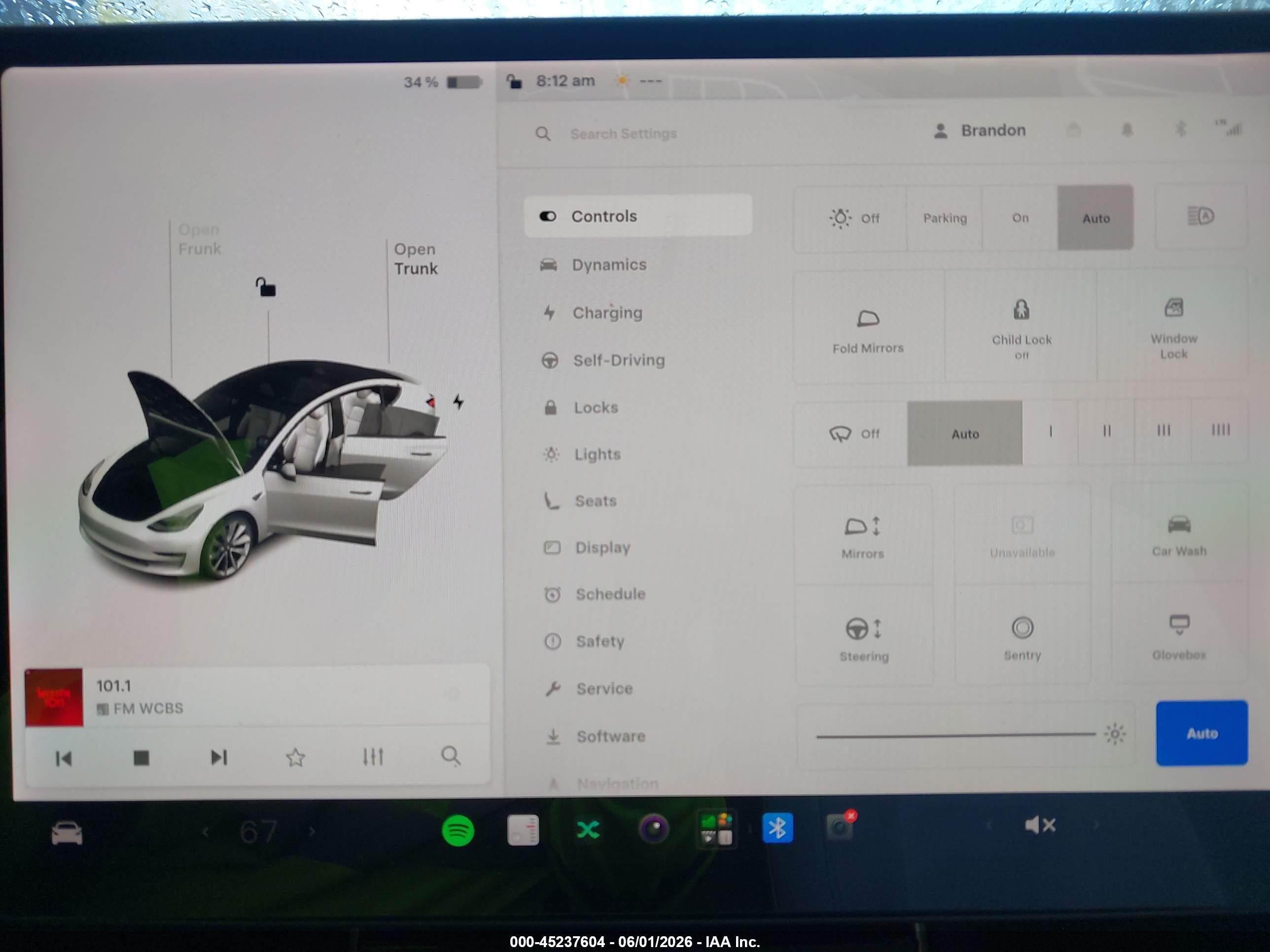Tap the unlock padlock above the car
This screenshot has width=1270, height=952.
coord(265,287)
